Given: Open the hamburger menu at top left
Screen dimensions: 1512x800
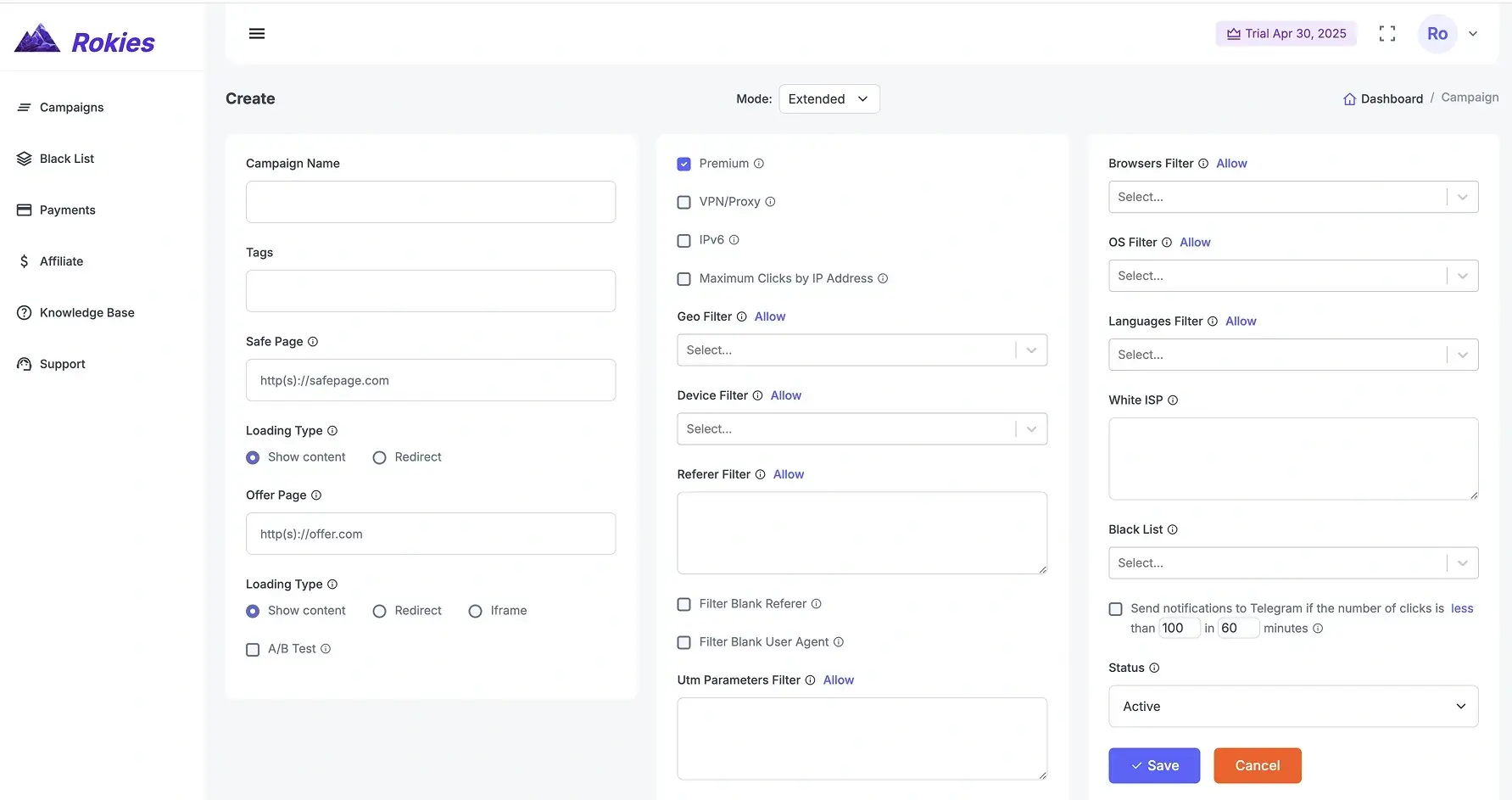Looking at the screenshot, I should (257, 33).
